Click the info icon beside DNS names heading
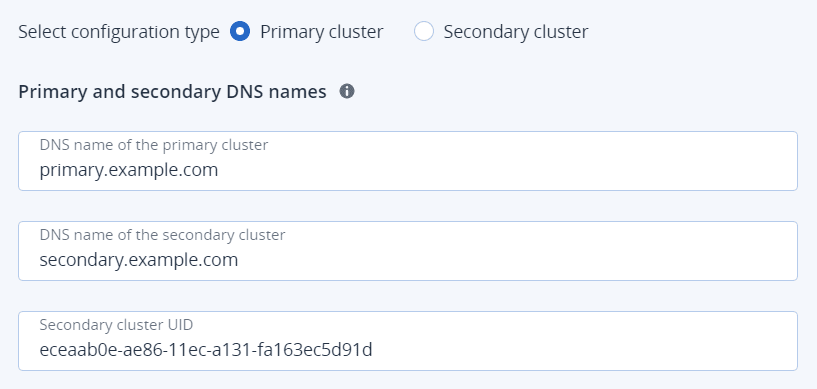This screenshot has height=389, width=817. 347,92
